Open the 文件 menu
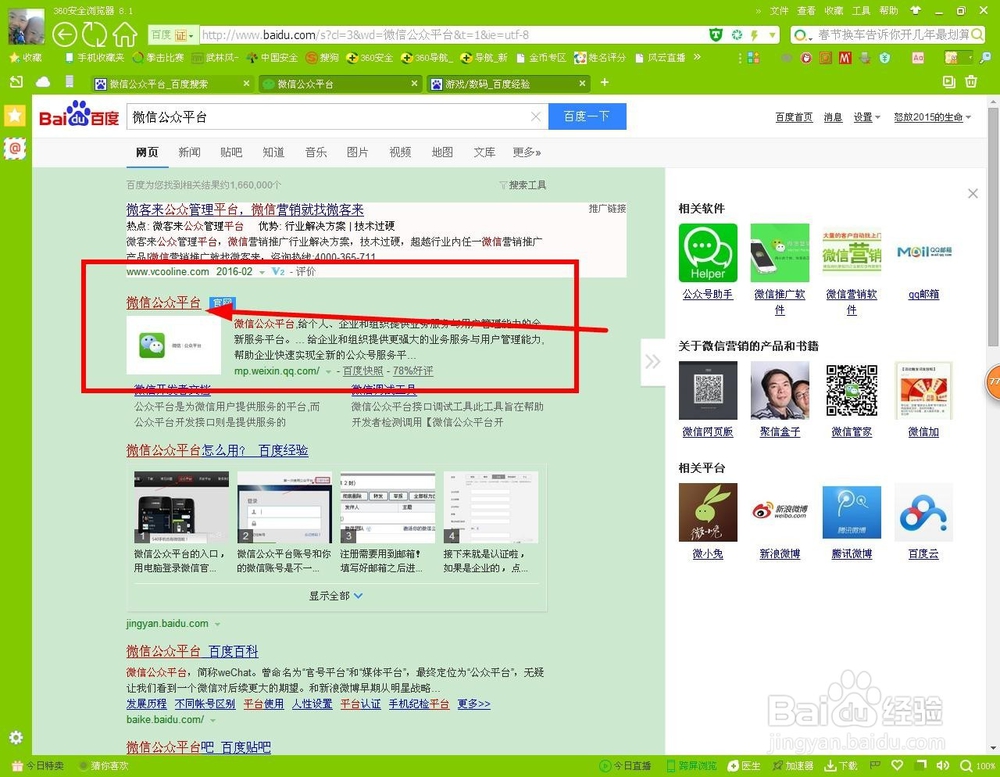Screen dimensions: 1000x777 pos(779,11)
